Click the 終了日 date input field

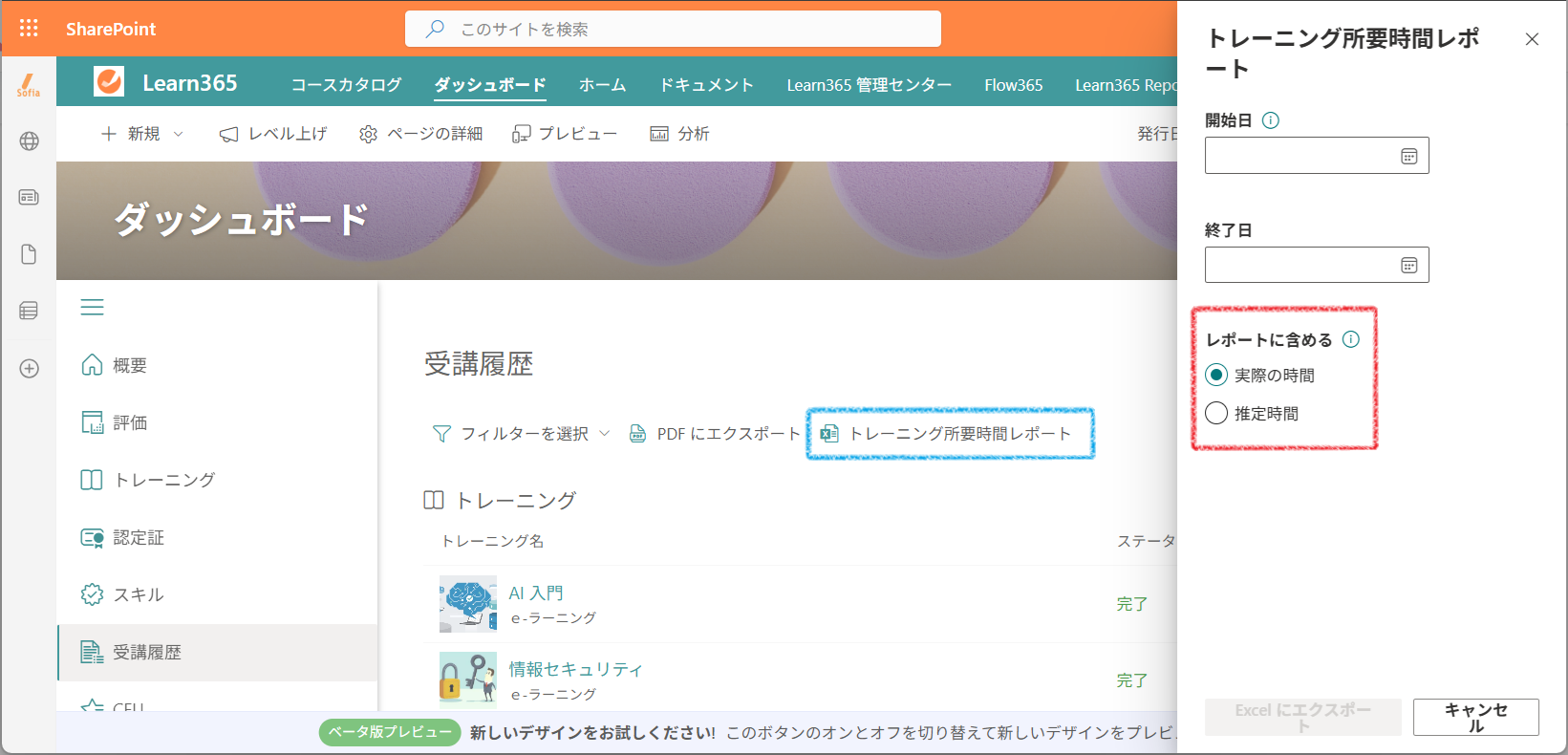pyautogui.click(x=1317, y=265)
